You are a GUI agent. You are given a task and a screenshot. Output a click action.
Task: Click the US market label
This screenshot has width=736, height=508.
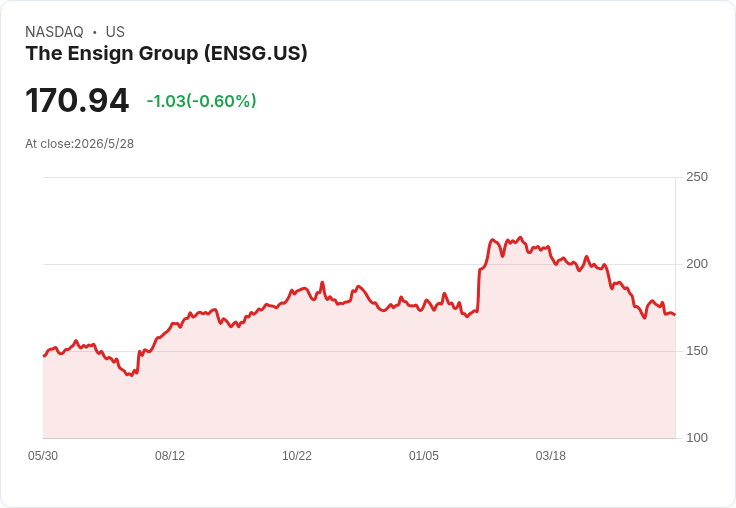pos(115,32)
